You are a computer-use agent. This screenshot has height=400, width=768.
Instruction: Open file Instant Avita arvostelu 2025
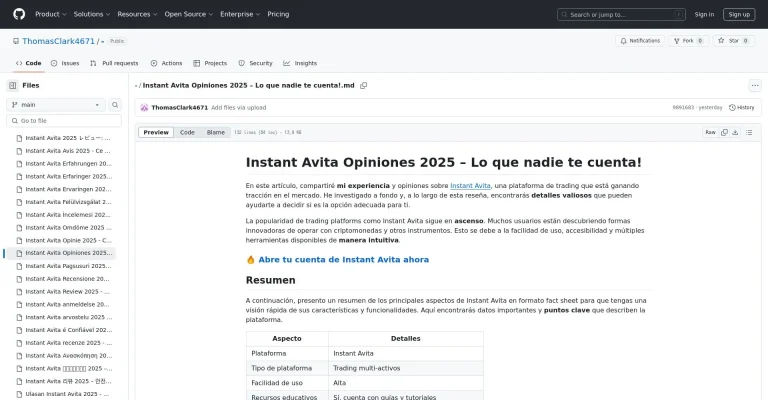point(68,317)
